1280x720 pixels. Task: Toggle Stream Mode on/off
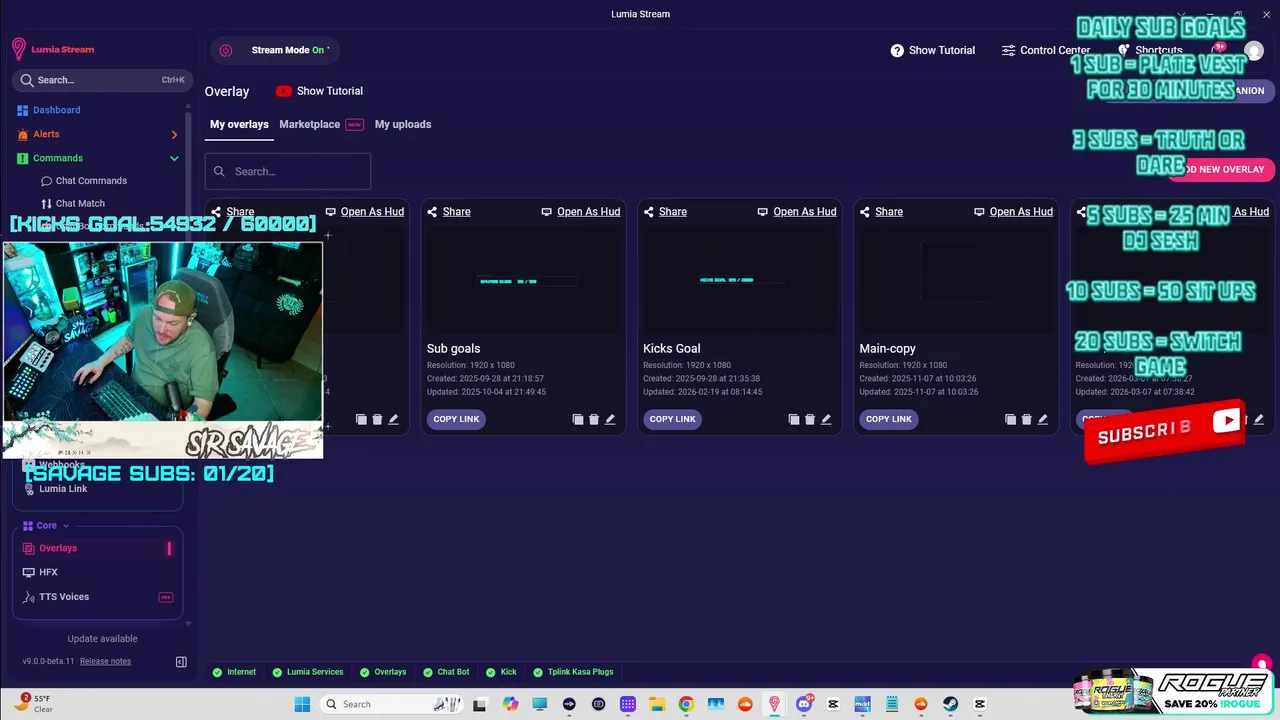click(x=275, y=50)
